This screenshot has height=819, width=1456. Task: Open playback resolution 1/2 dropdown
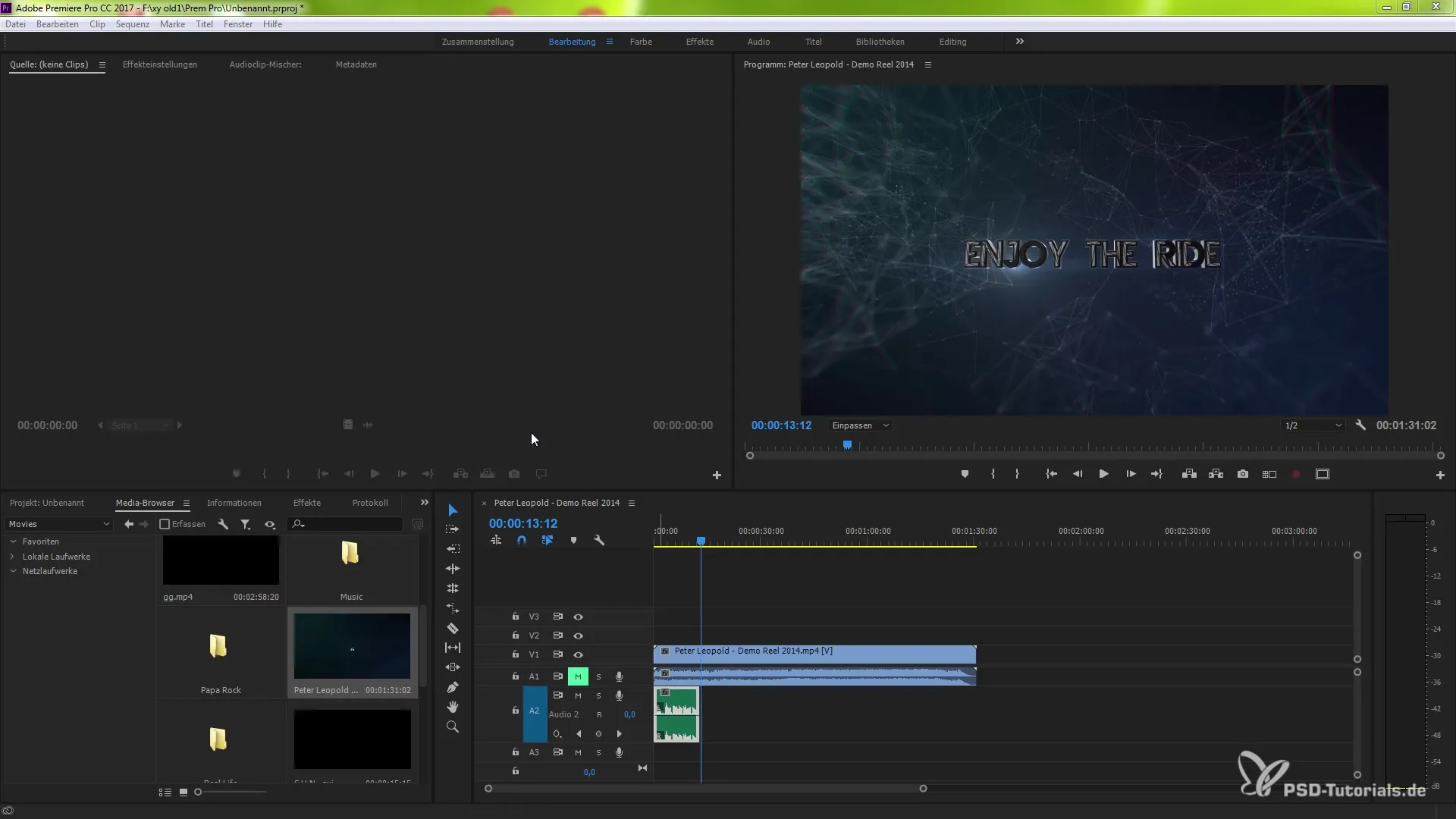[x=1313, y=425]
